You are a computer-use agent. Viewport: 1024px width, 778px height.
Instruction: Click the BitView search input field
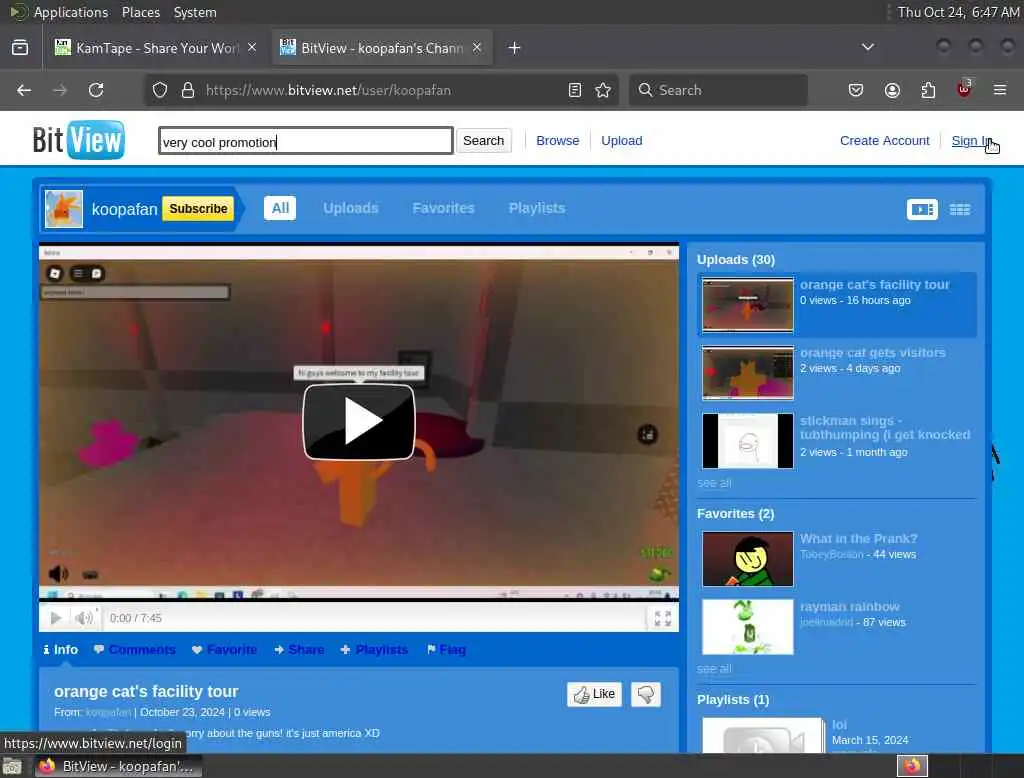[306, 140]
